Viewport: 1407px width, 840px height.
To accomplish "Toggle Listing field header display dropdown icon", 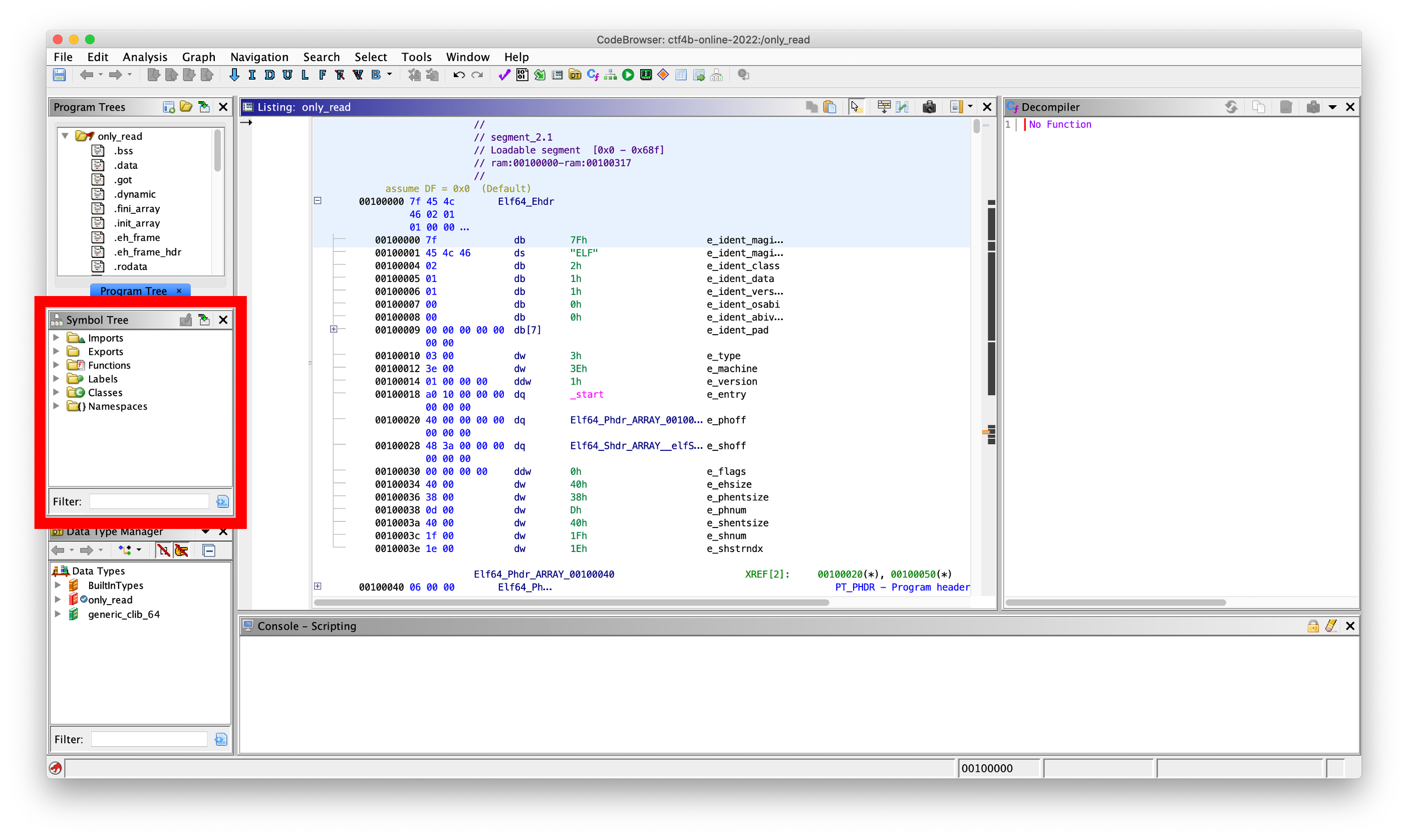I will 884,107.
